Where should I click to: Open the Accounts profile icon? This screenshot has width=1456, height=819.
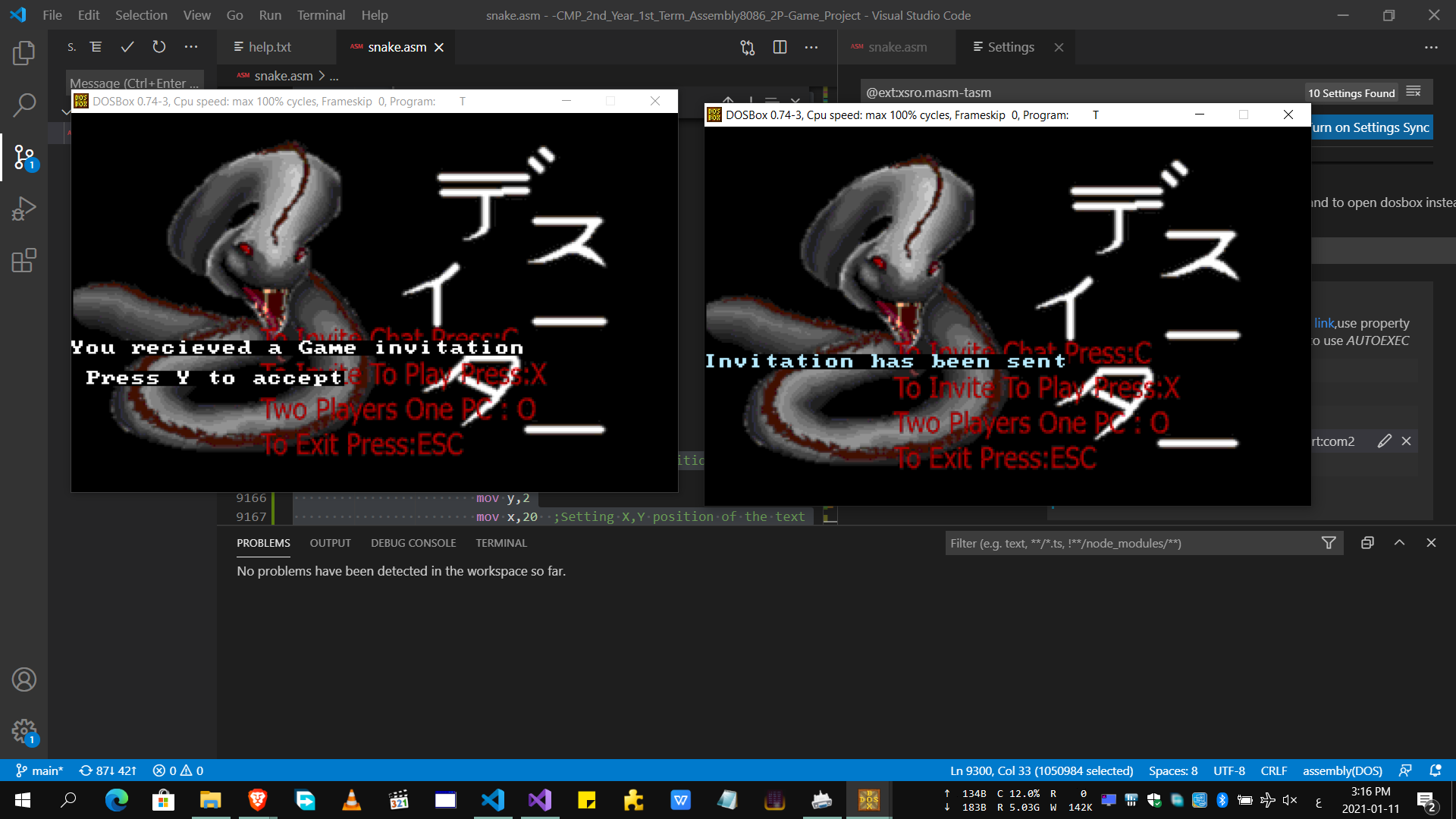coord(24,679)
